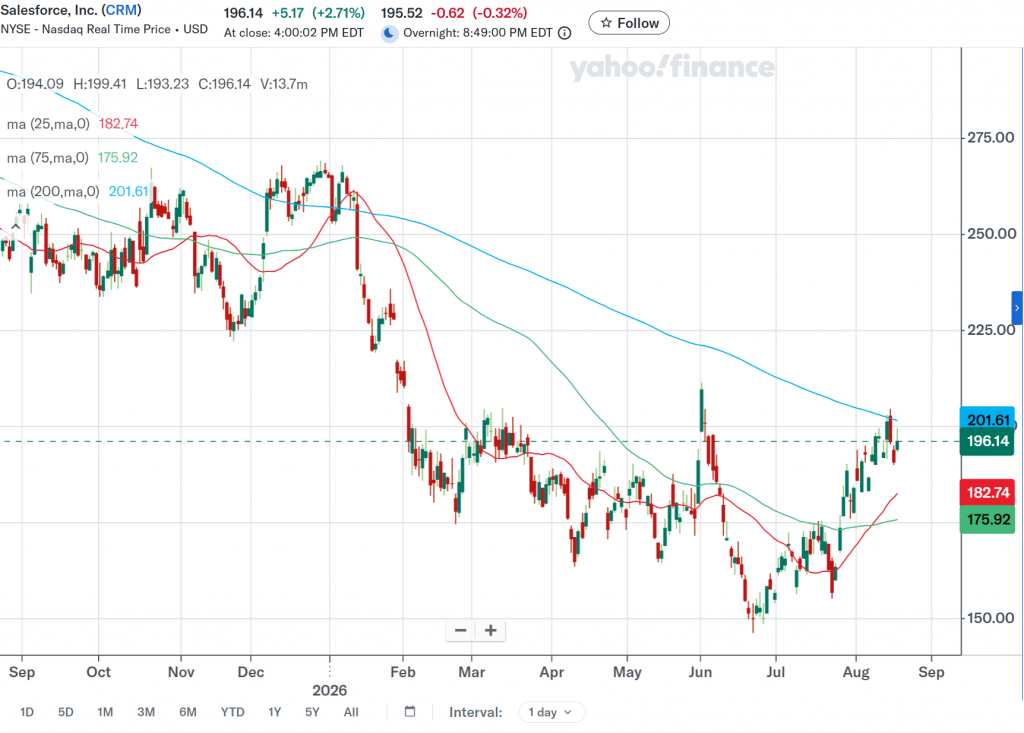Click the Feb month axis label

point(403,672)
